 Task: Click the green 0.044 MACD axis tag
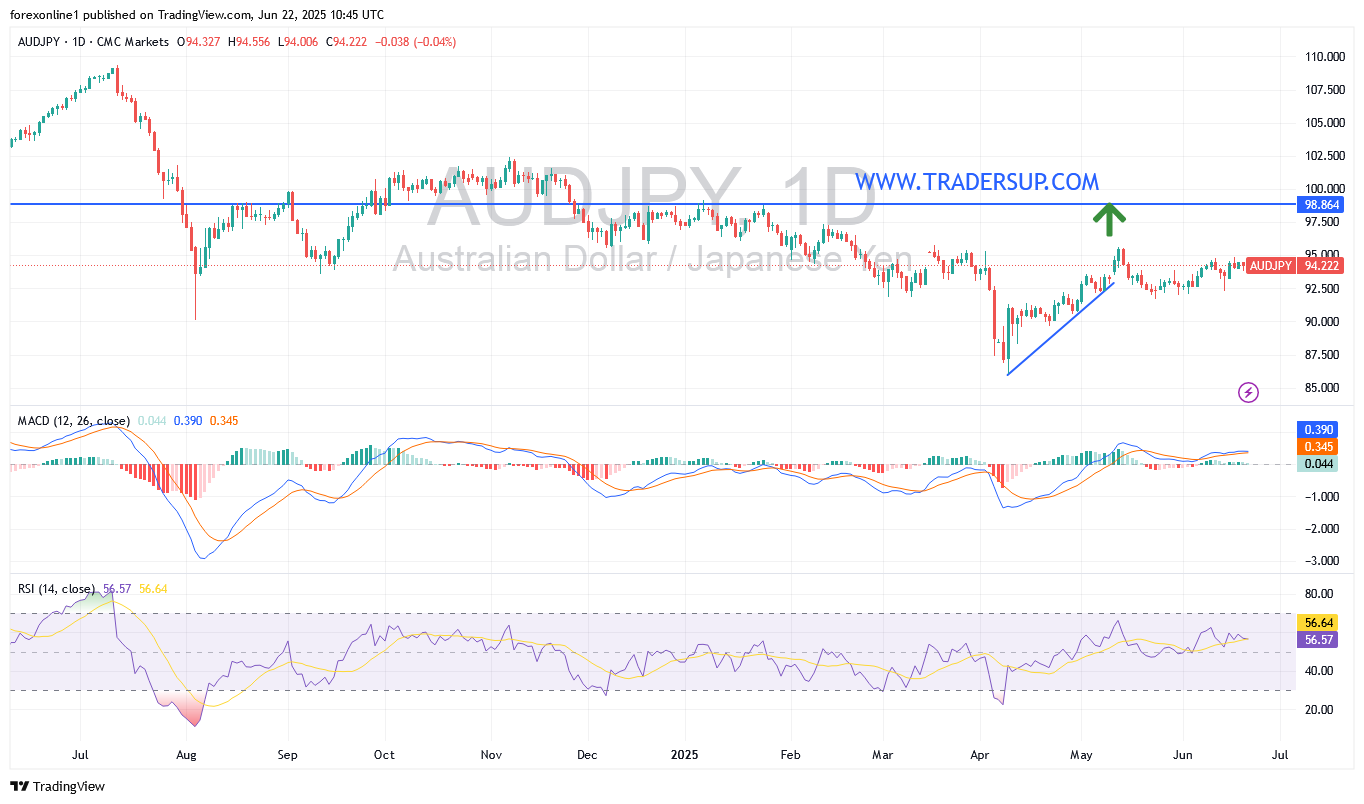tap(1317, 463)
